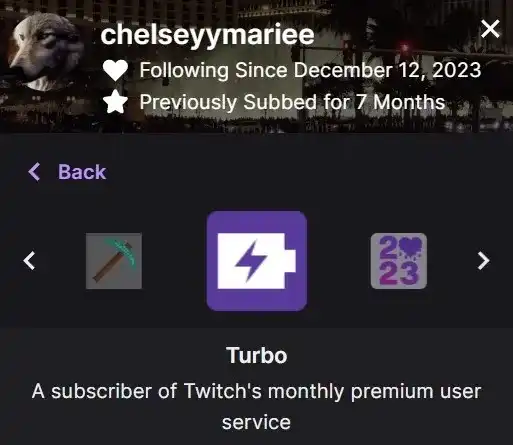
Task: Click the Turbo battery badge icon
Action: pos(257,261)
